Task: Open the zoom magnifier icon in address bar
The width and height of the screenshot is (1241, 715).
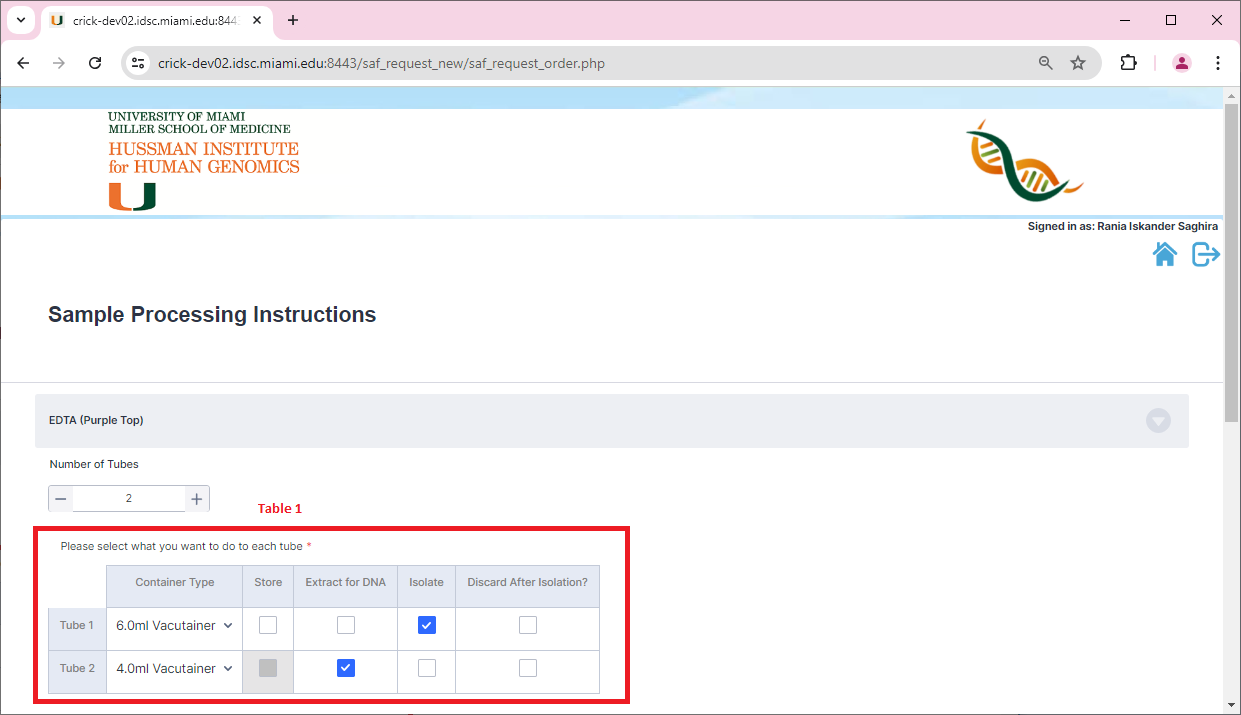Action: point(1046,63)
